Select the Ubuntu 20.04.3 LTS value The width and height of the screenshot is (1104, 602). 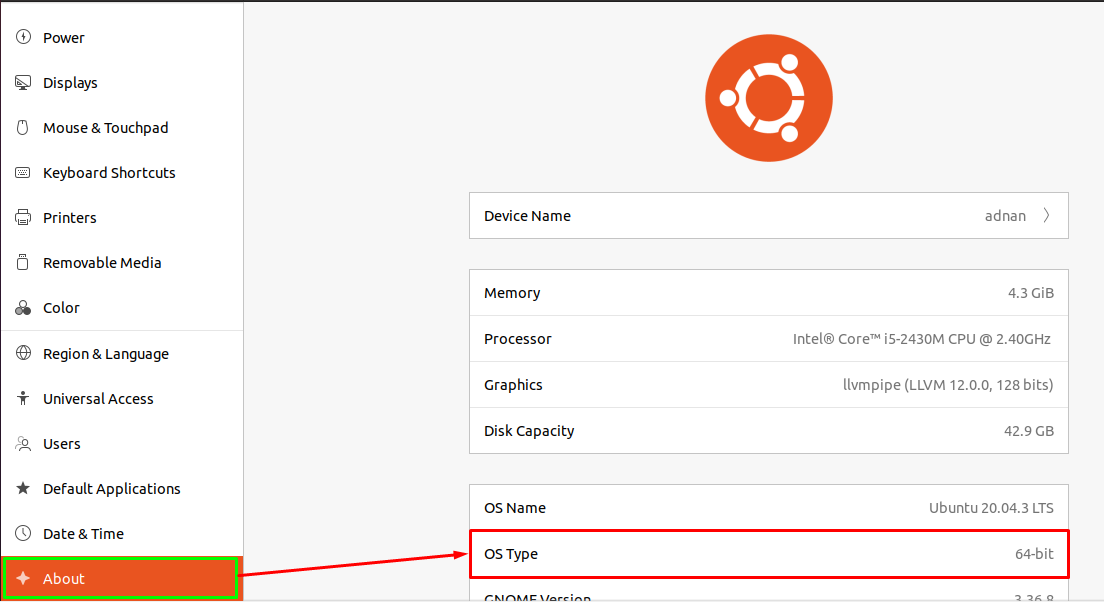[x=991, y=508]
